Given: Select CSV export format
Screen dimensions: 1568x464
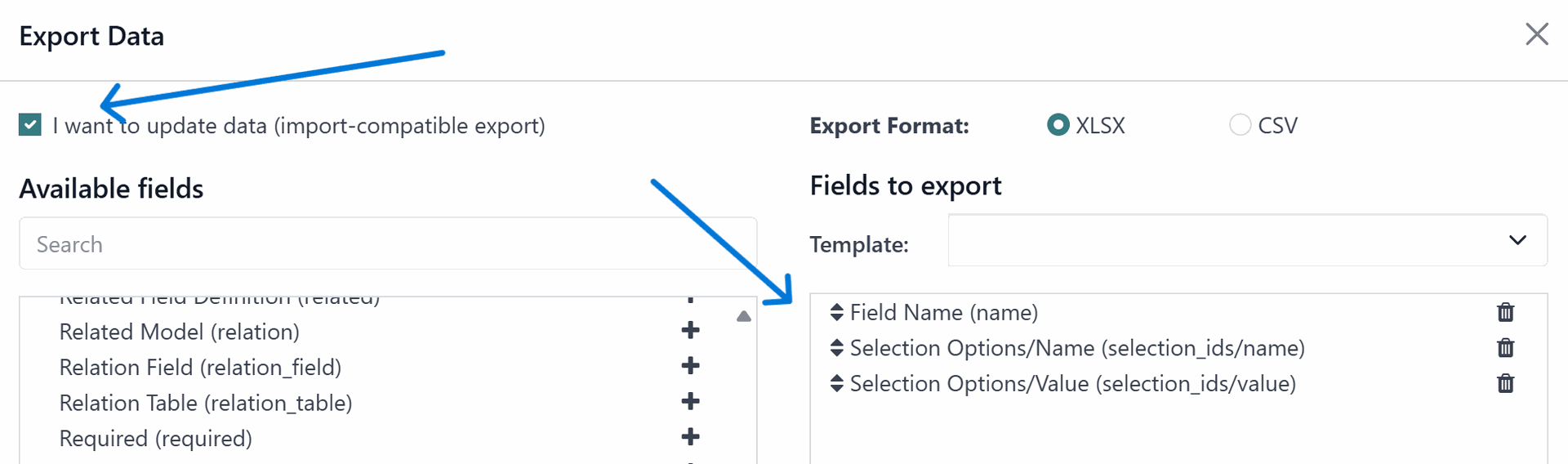Looking at the screenshot, I should (x=1240, y=125).
